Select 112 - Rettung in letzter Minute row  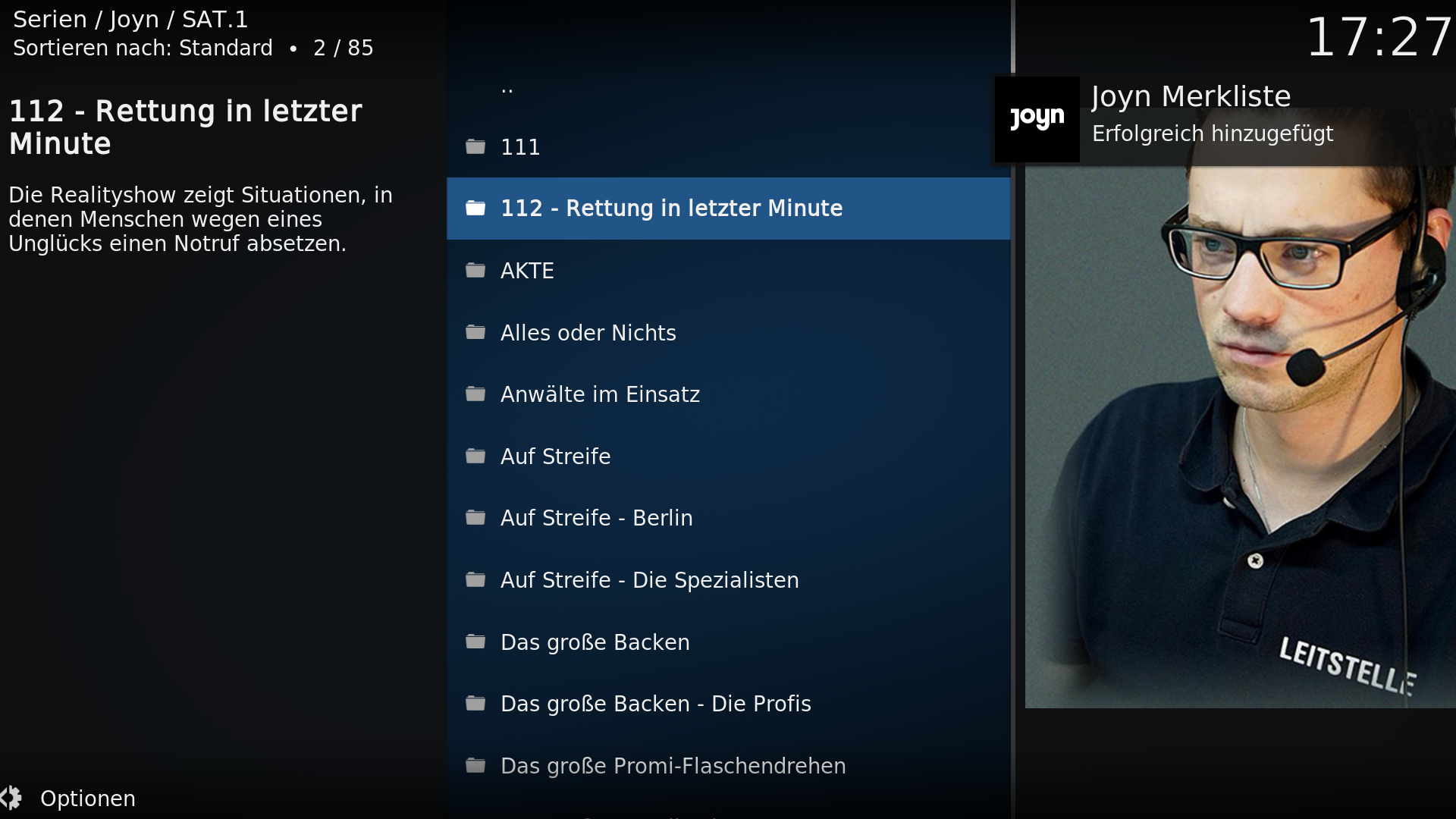[728, 209]
